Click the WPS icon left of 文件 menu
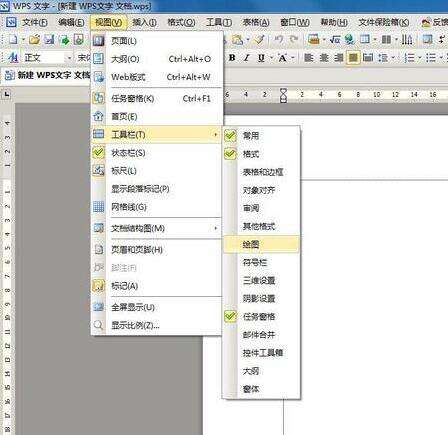This screenshot has width=448, height=435. pos(11,22)
